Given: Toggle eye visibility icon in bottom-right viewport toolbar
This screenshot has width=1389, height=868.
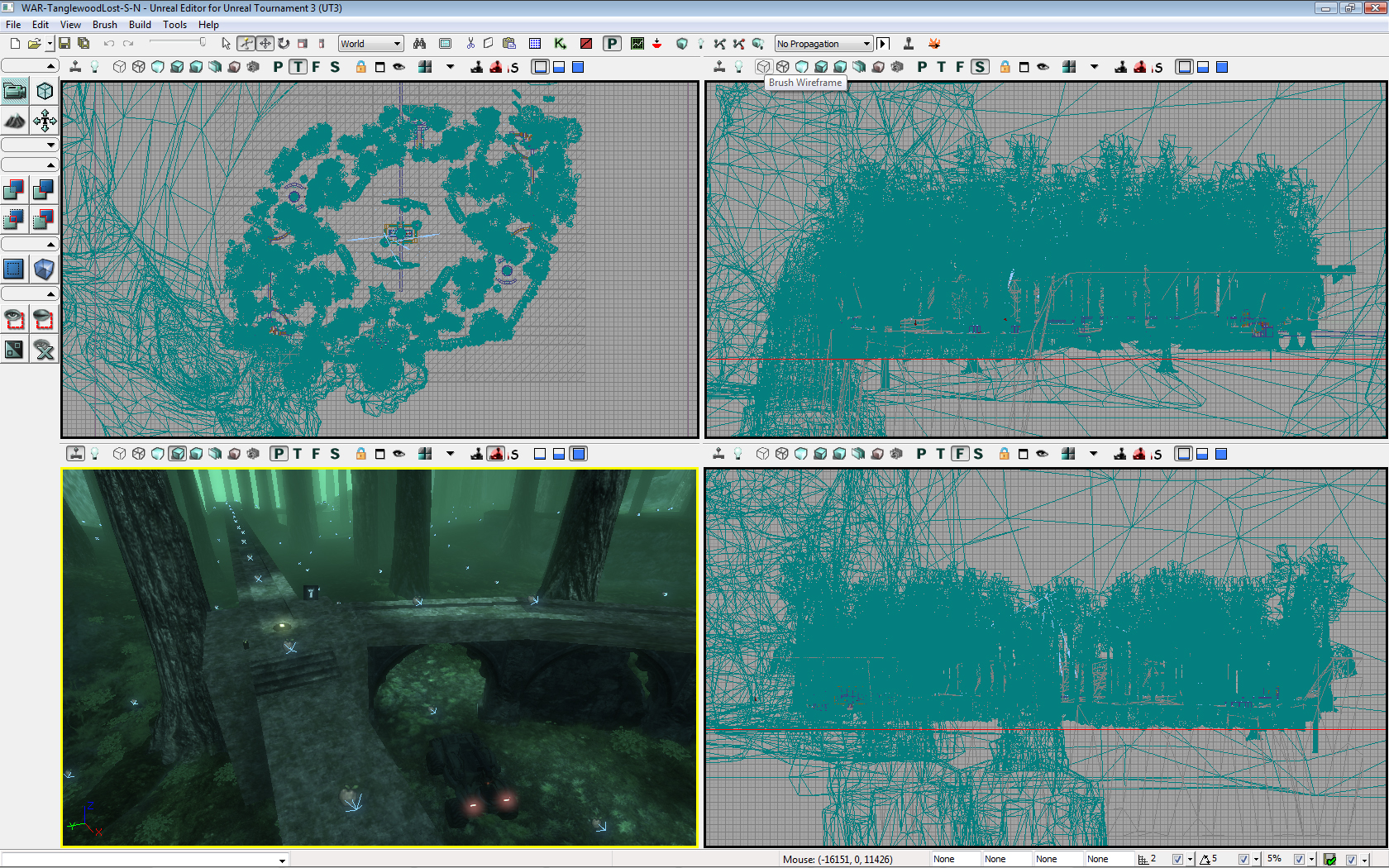Looking at the screenshot, I should (1042, 454).
